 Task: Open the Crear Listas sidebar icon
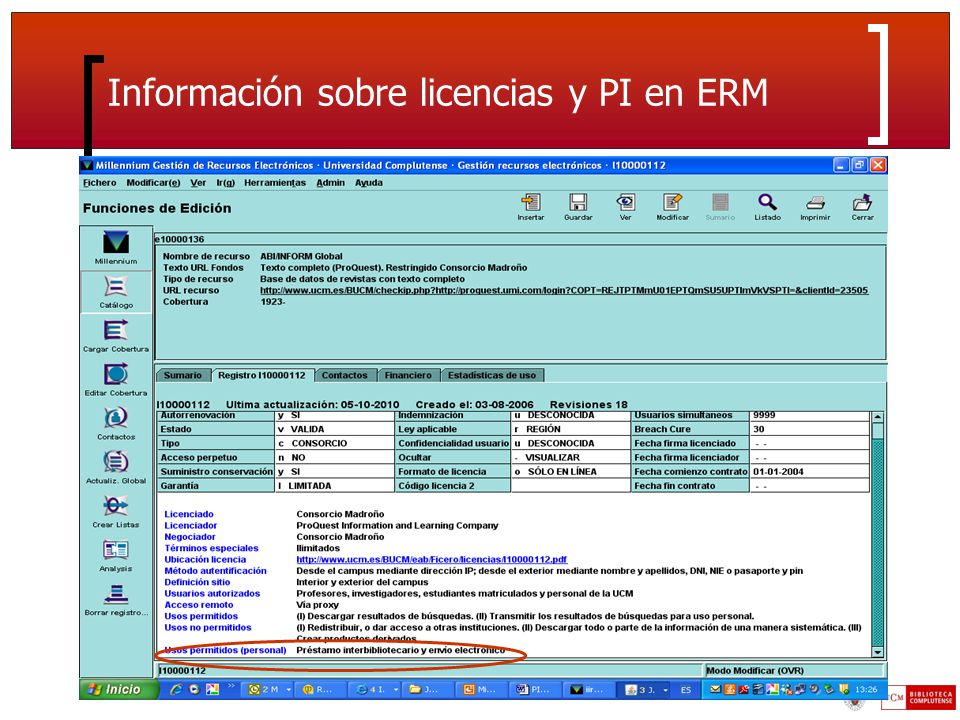(116, 512)
